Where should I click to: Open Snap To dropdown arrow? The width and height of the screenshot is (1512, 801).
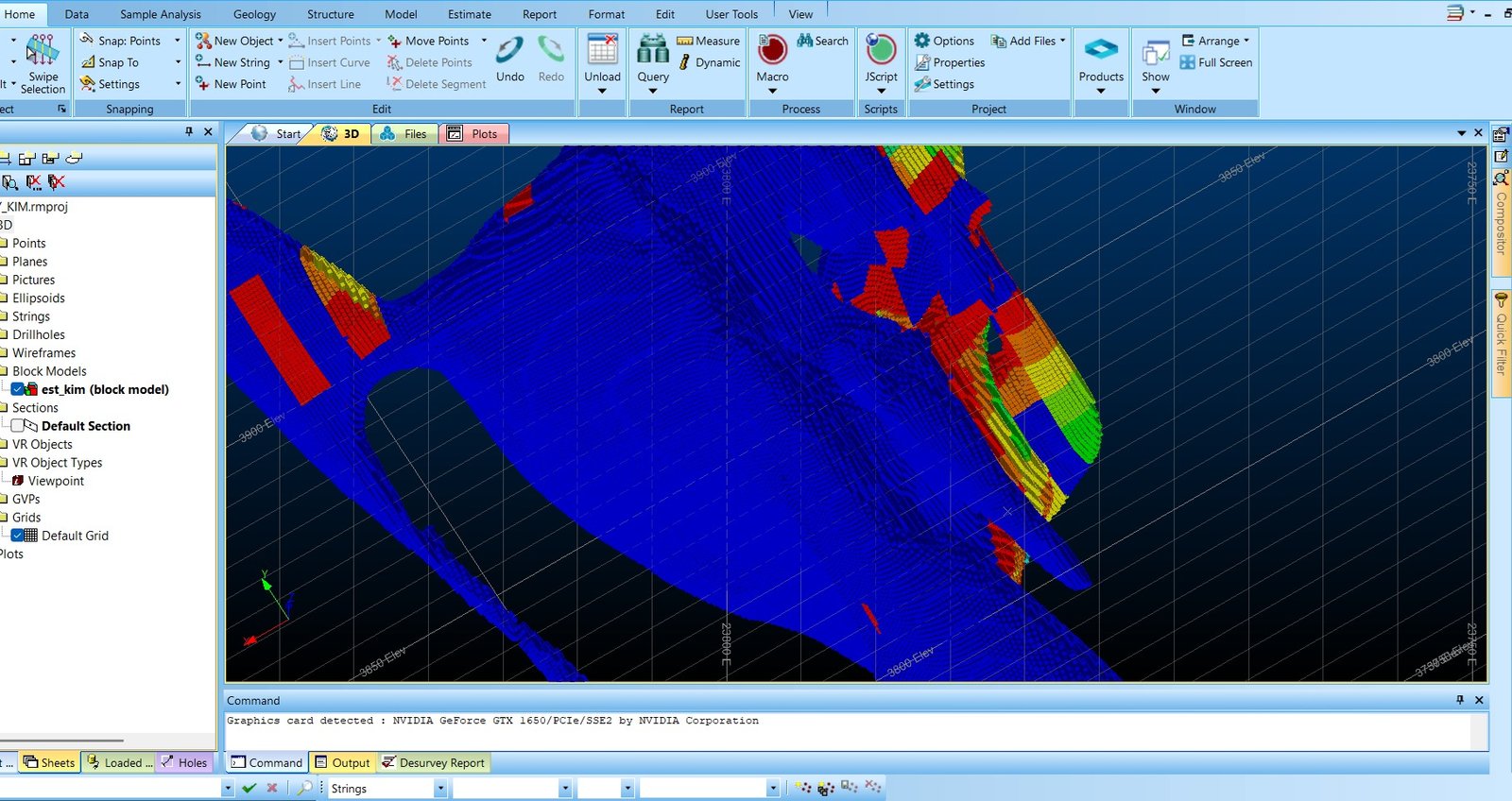(x=177, y=62)
